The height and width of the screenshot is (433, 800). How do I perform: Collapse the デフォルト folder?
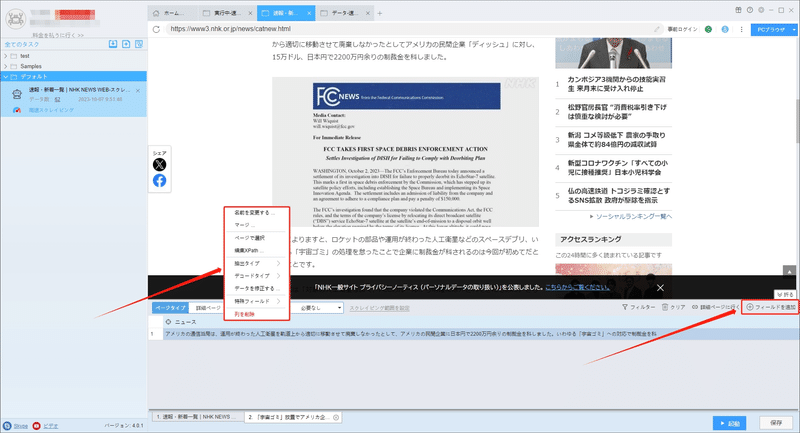tap(6, 77)
